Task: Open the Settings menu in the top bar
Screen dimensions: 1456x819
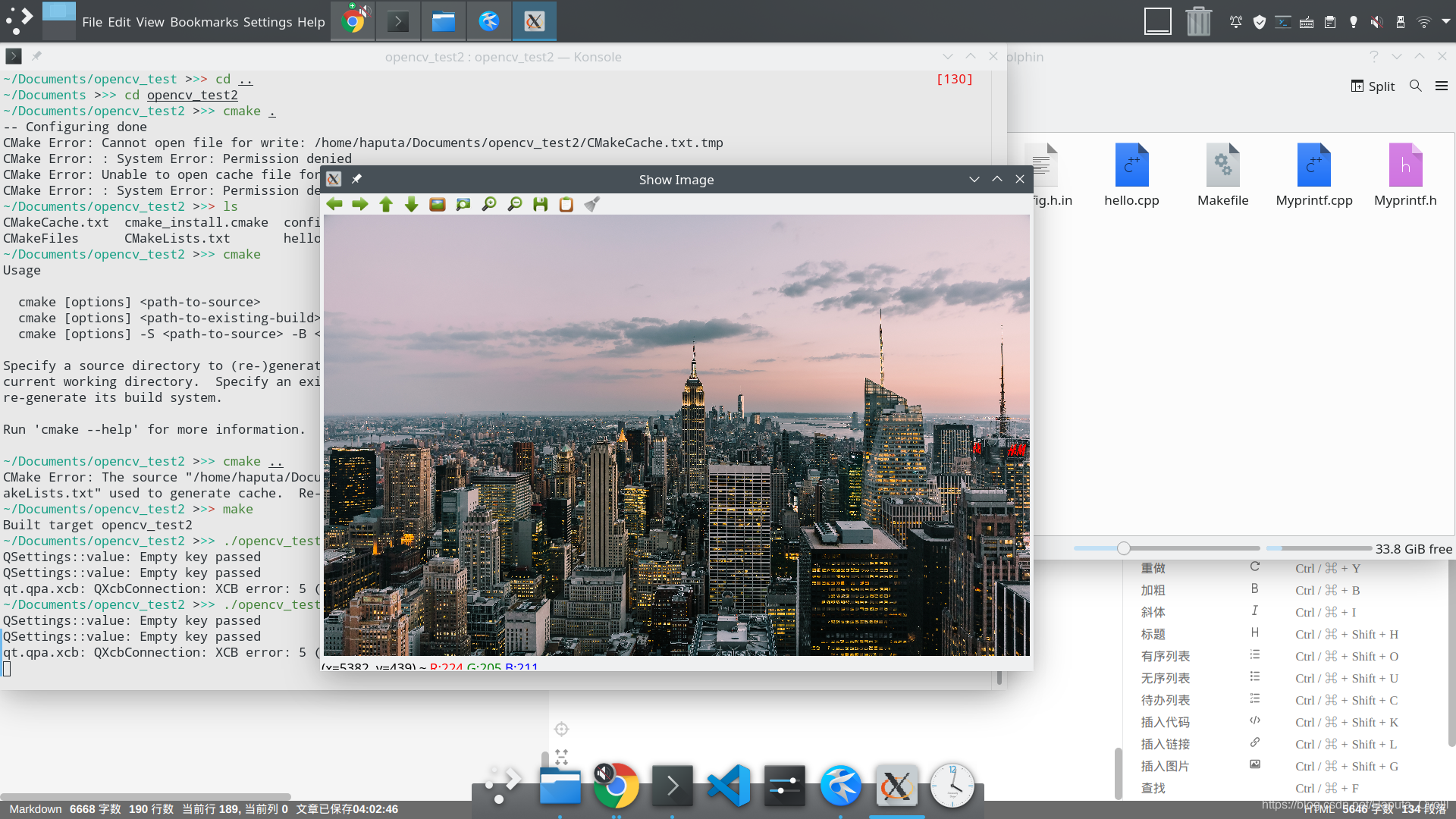Action: coord(268,22)
